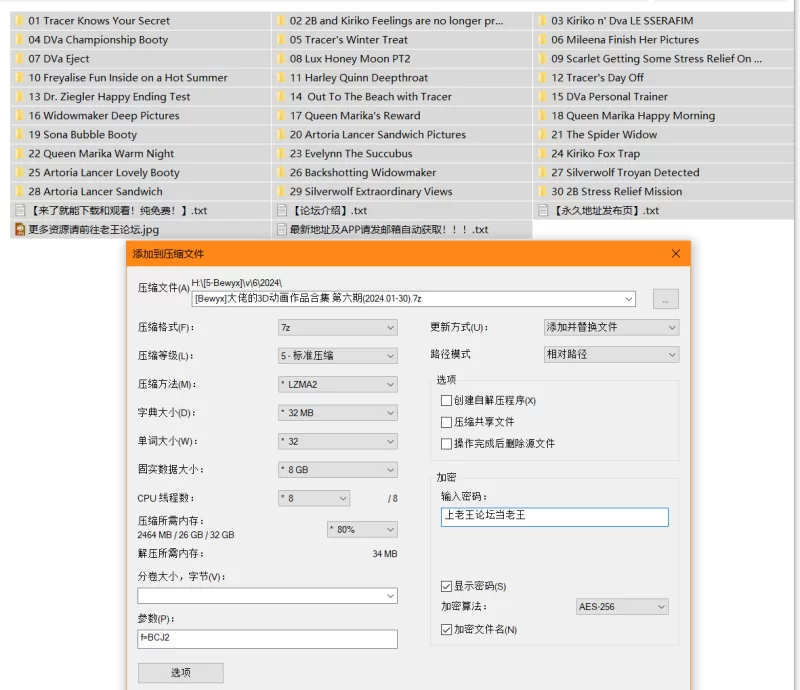Close the 添加到压缩文件 dialog
This screenshot has height=690, width=800.
point(676,254)
